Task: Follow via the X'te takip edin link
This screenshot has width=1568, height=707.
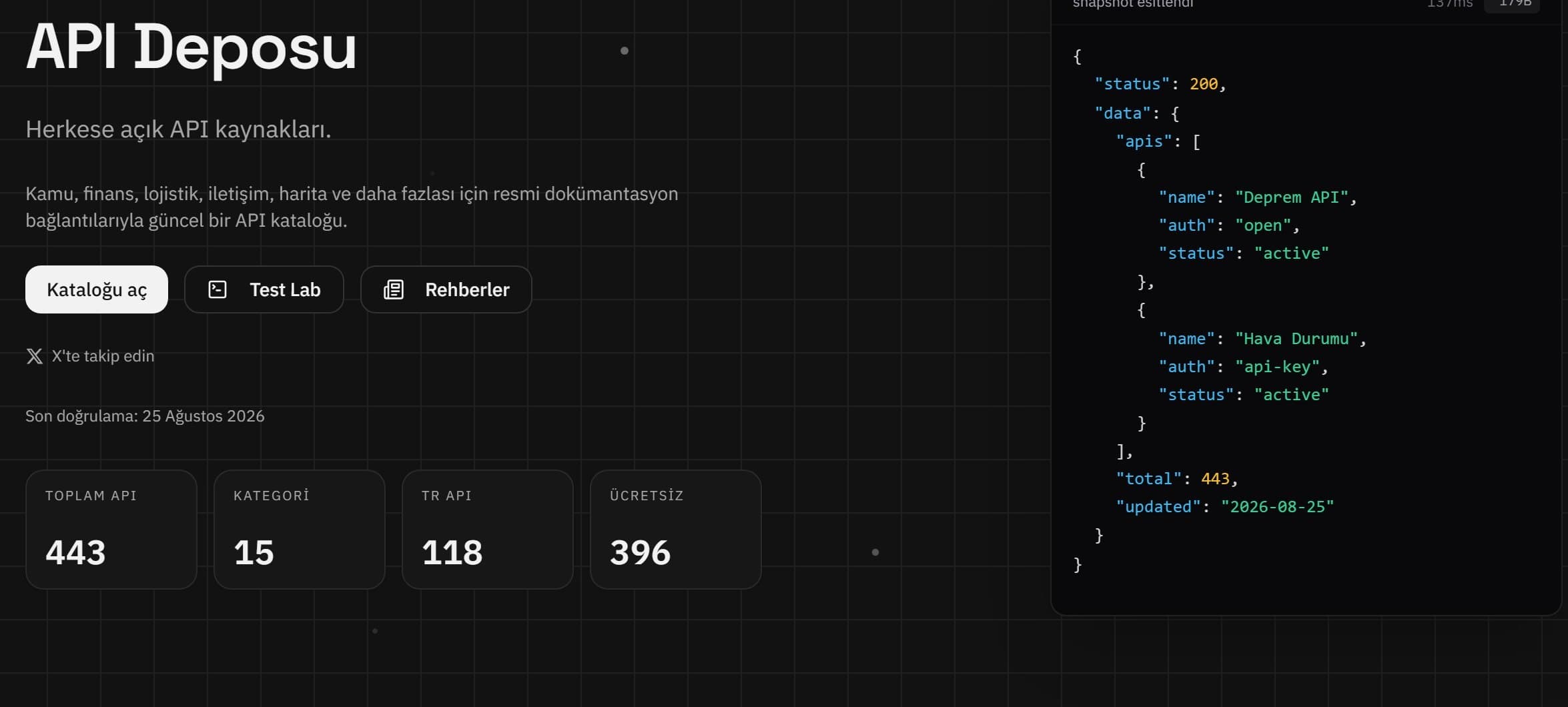Action: pyautogui.click(x=90, y=356)
